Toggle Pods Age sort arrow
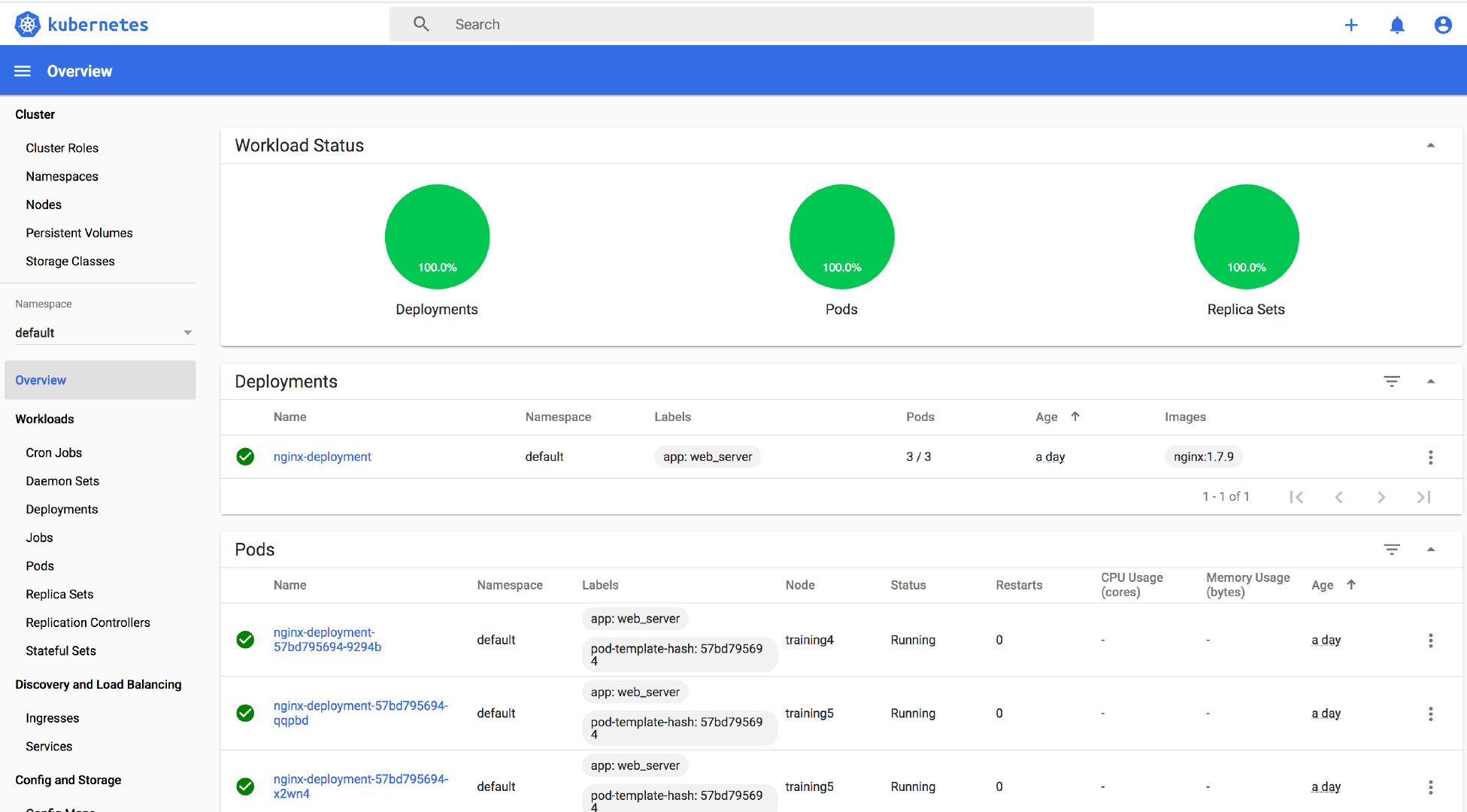The image size is (1467, 812). click(1350, 585)
